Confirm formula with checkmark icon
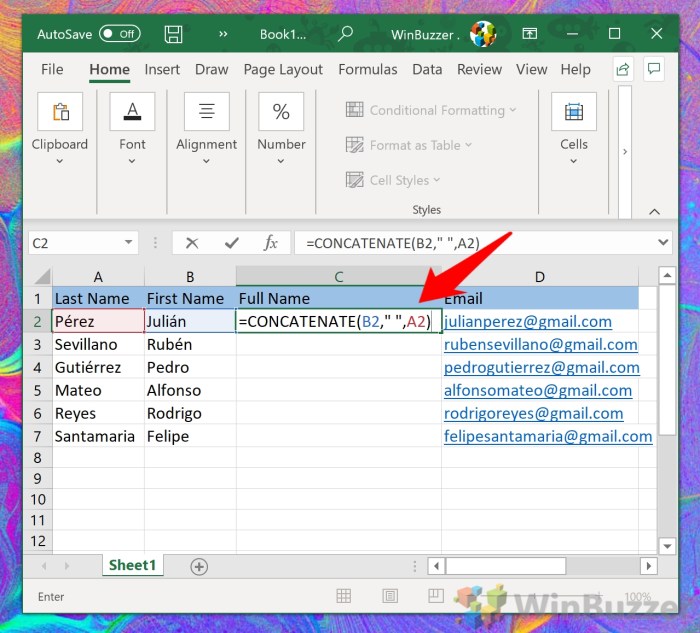The width and height of the screenshot is (700, 633). point(232,243)
